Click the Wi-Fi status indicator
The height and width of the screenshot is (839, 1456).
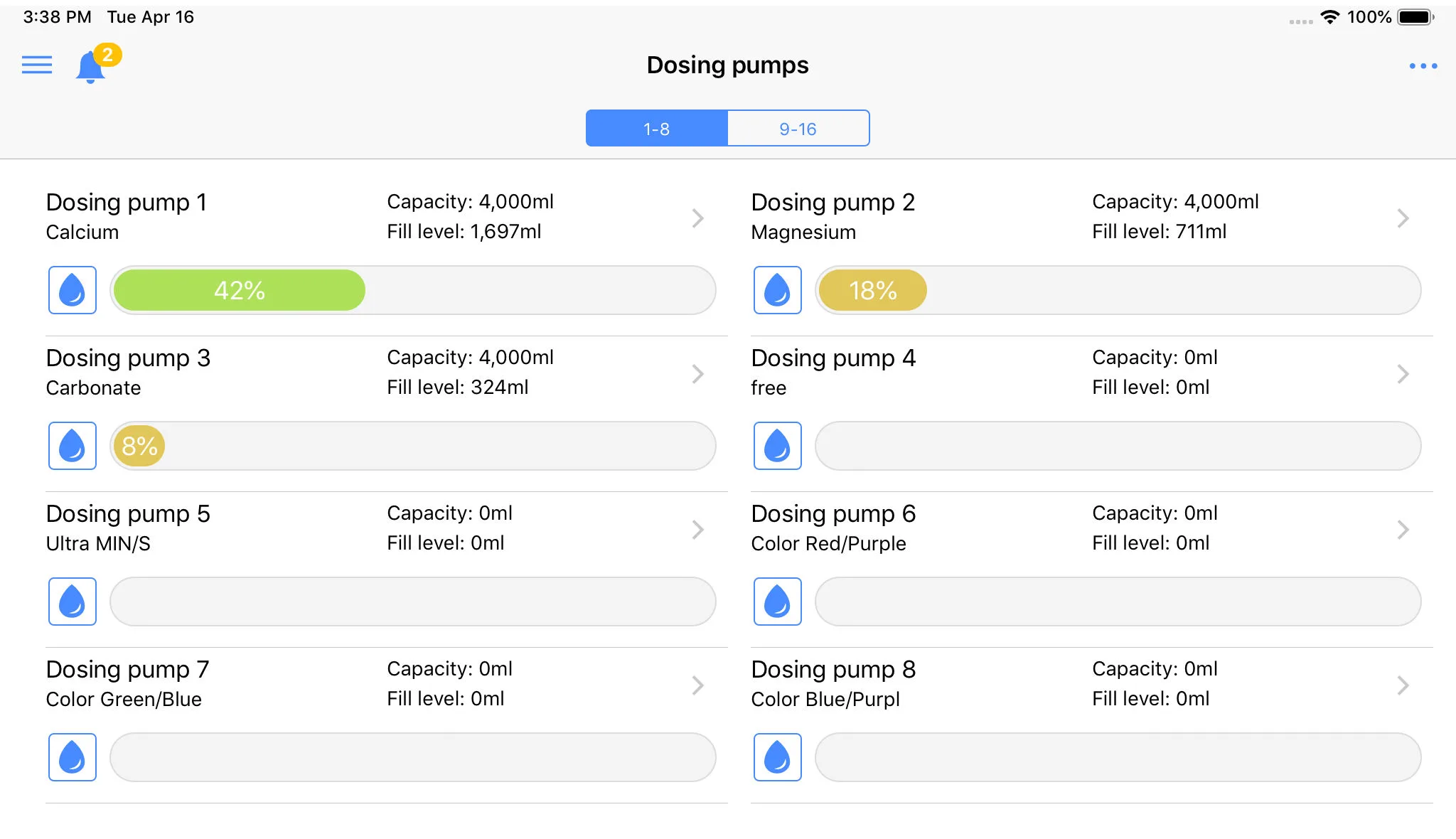[1329, 17]
